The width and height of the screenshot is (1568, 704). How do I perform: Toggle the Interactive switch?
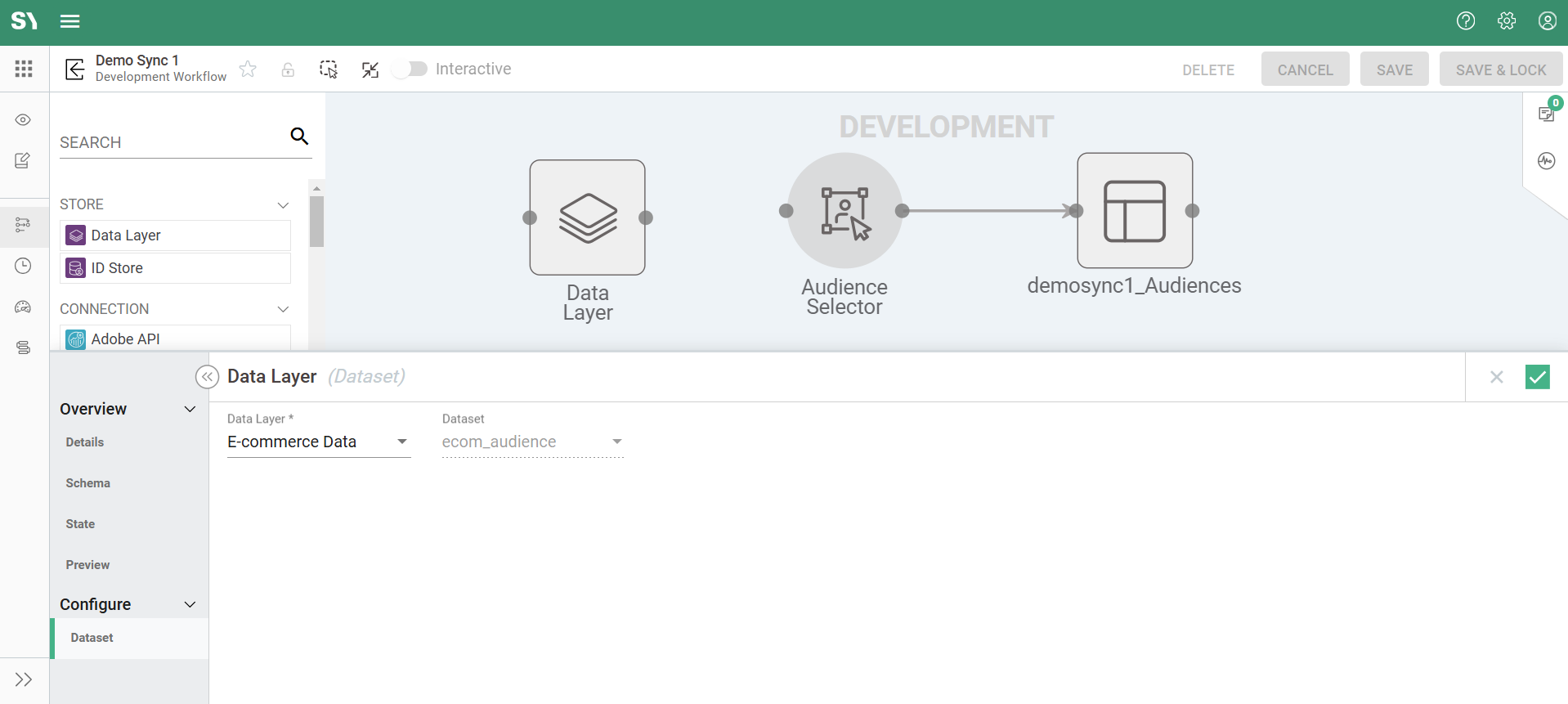pos(410,70)
